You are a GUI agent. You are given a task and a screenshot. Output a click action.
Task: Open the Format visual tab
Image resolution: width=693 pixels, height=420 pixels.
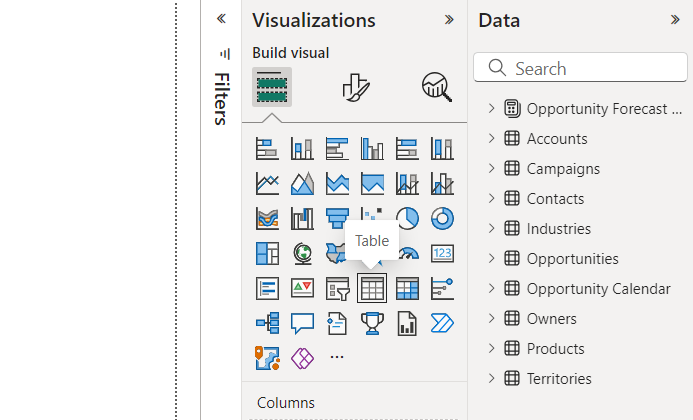pyautogui.click(x=355, y=88)
